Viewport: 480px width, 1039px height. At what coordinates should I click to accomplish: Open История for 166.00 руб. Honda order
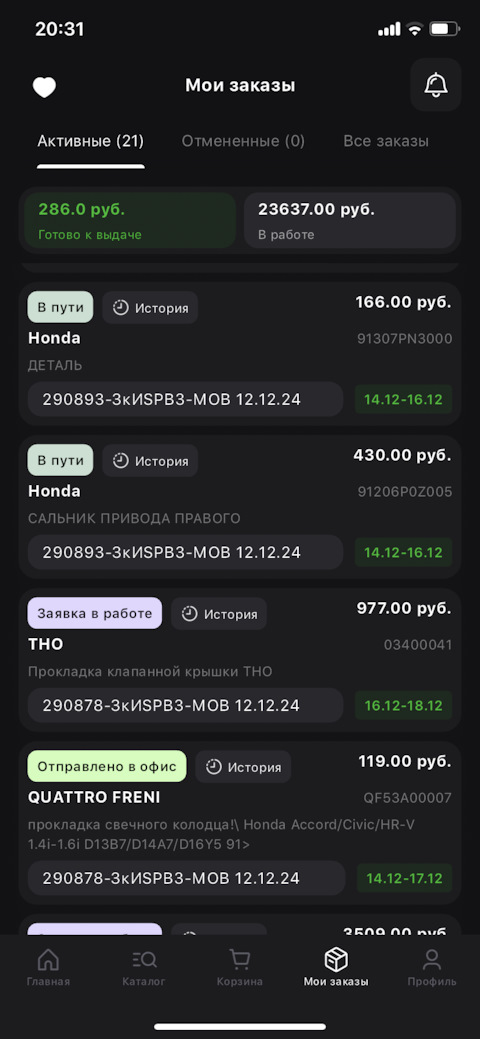coord(150,308)
